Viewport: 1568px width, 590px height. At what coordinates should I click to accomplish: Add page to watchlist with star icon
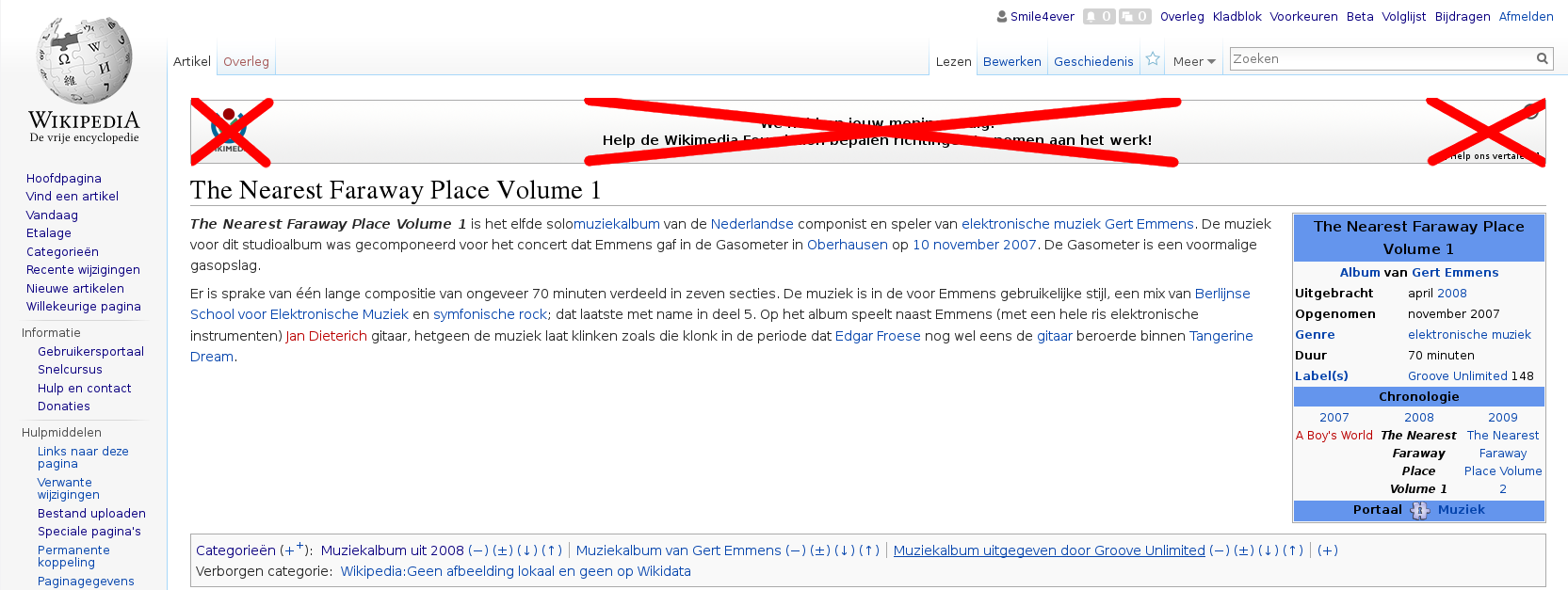(1153, 59)
